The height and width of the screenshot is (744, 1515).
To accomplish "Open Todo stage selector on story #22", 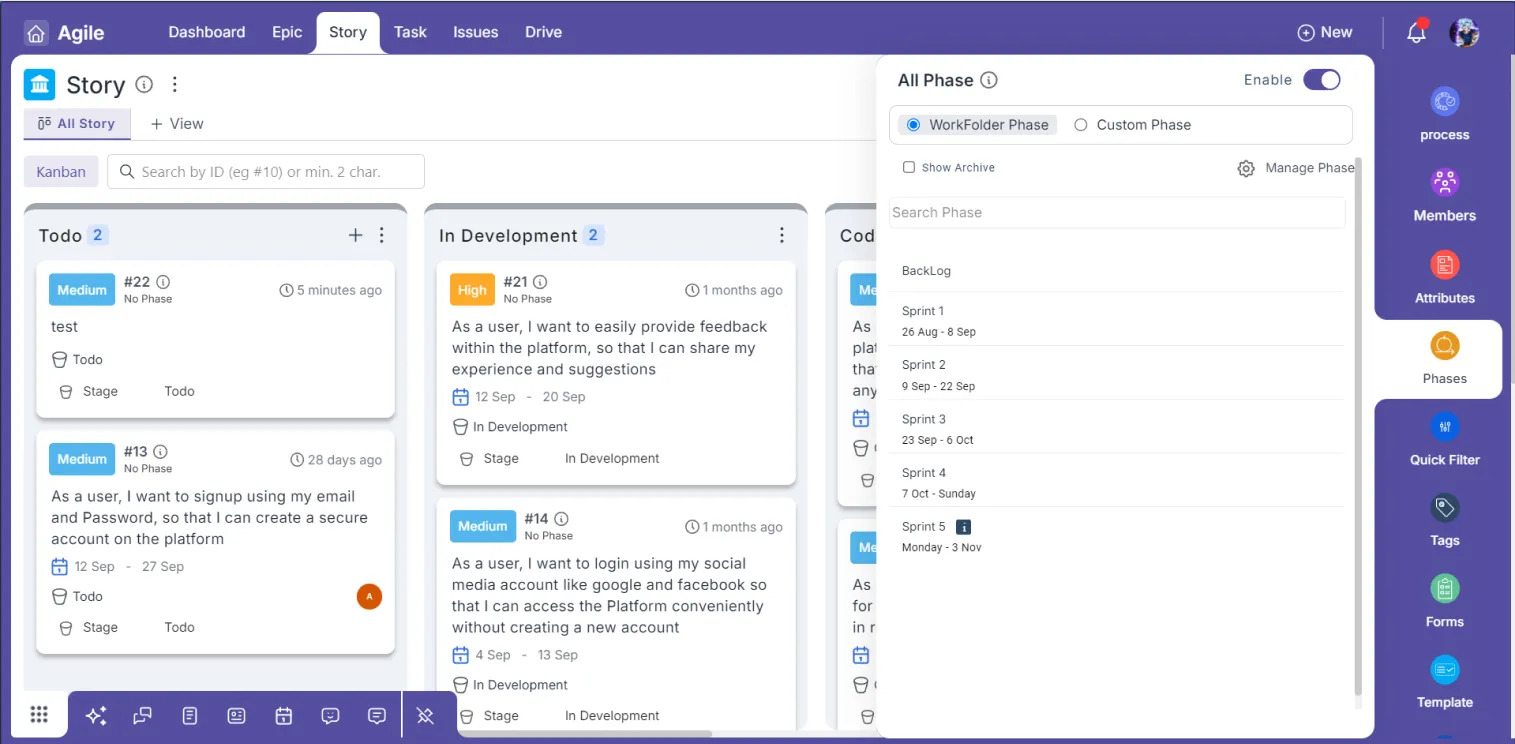I will pyautogui.click(x=179, y=391).
